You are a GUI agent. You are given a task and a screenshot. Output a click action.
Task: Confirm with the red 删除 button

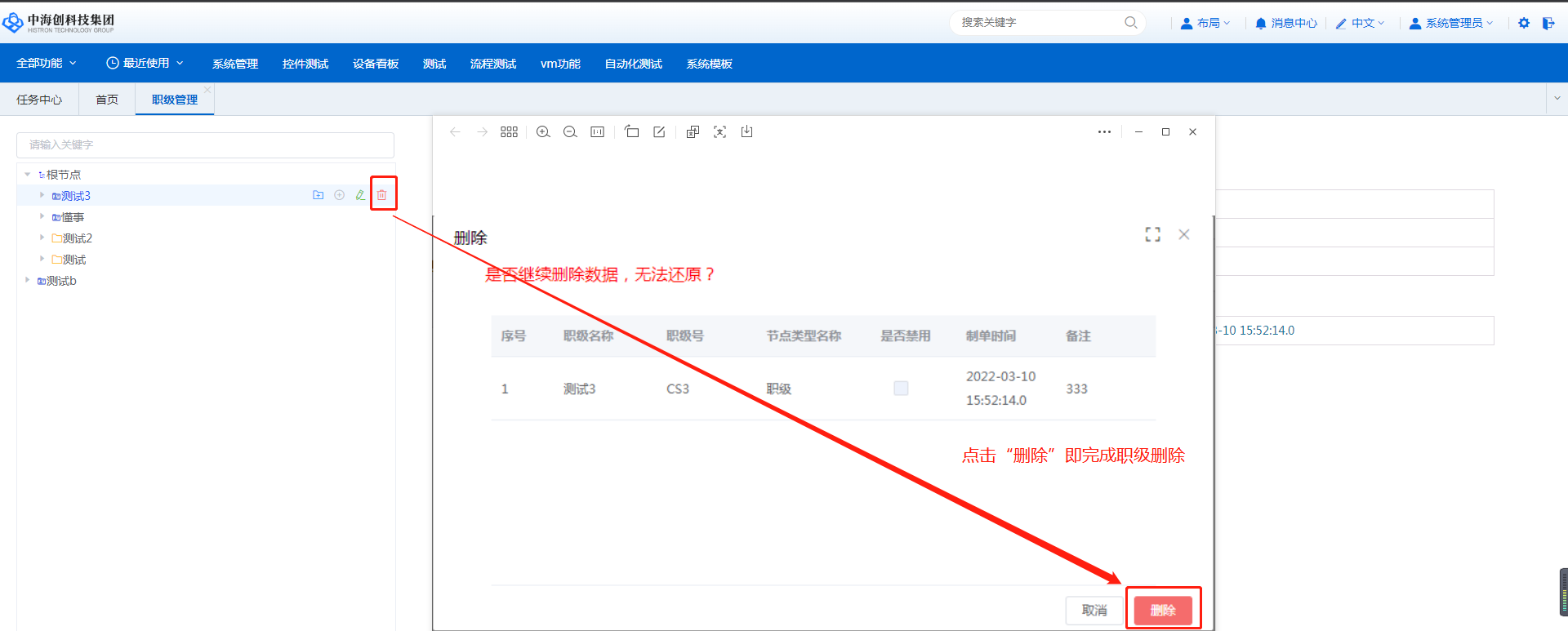pos(1163,610)
